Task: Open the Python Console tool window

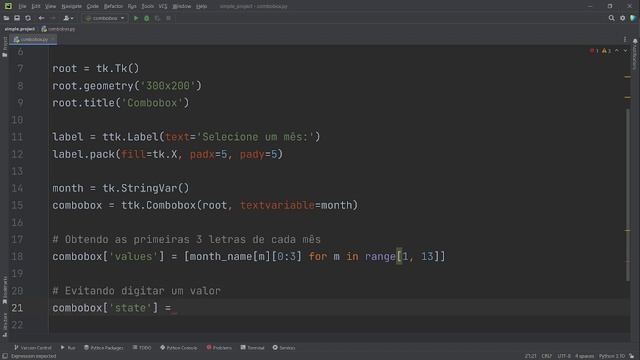Action: [179, 348]
